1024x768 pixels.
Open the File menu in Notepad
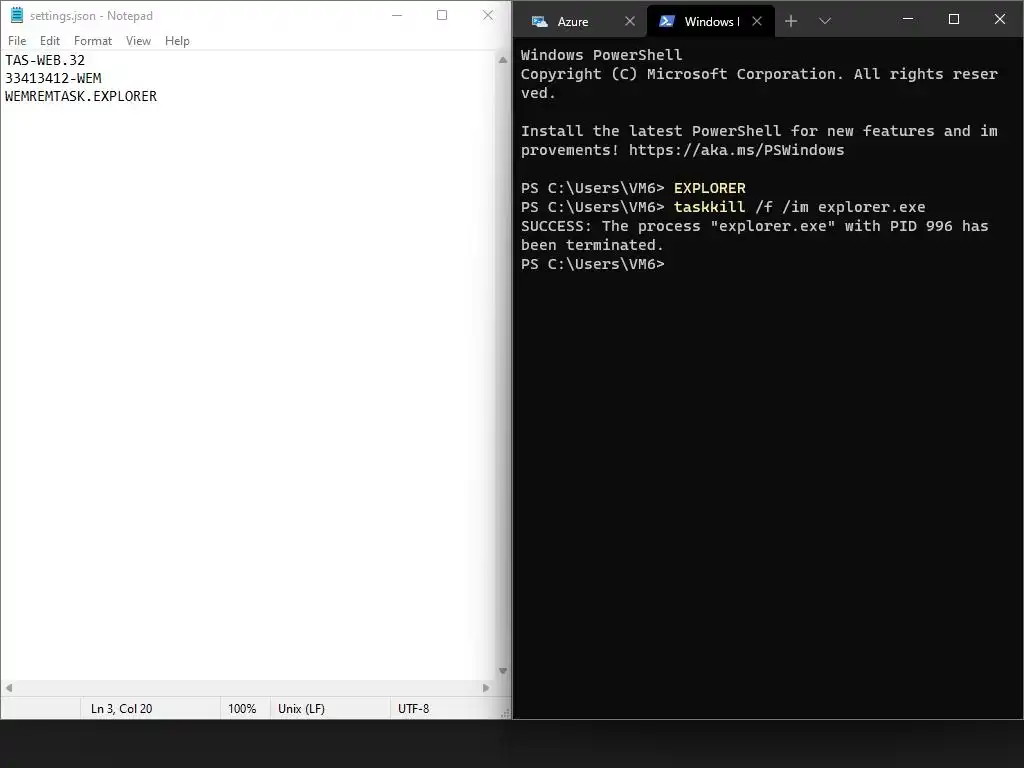coord(17,40)
